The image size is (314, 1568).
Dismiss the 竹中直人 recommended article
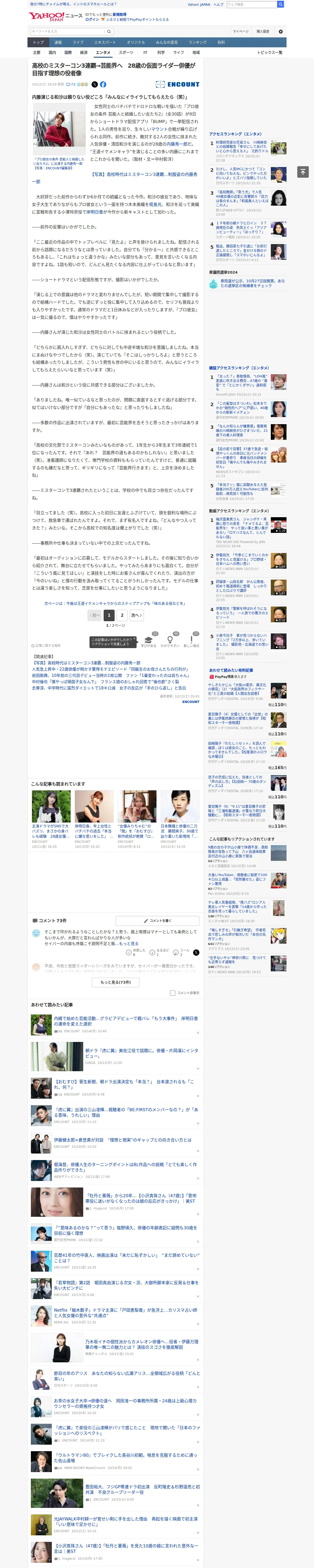(198, 1269)
